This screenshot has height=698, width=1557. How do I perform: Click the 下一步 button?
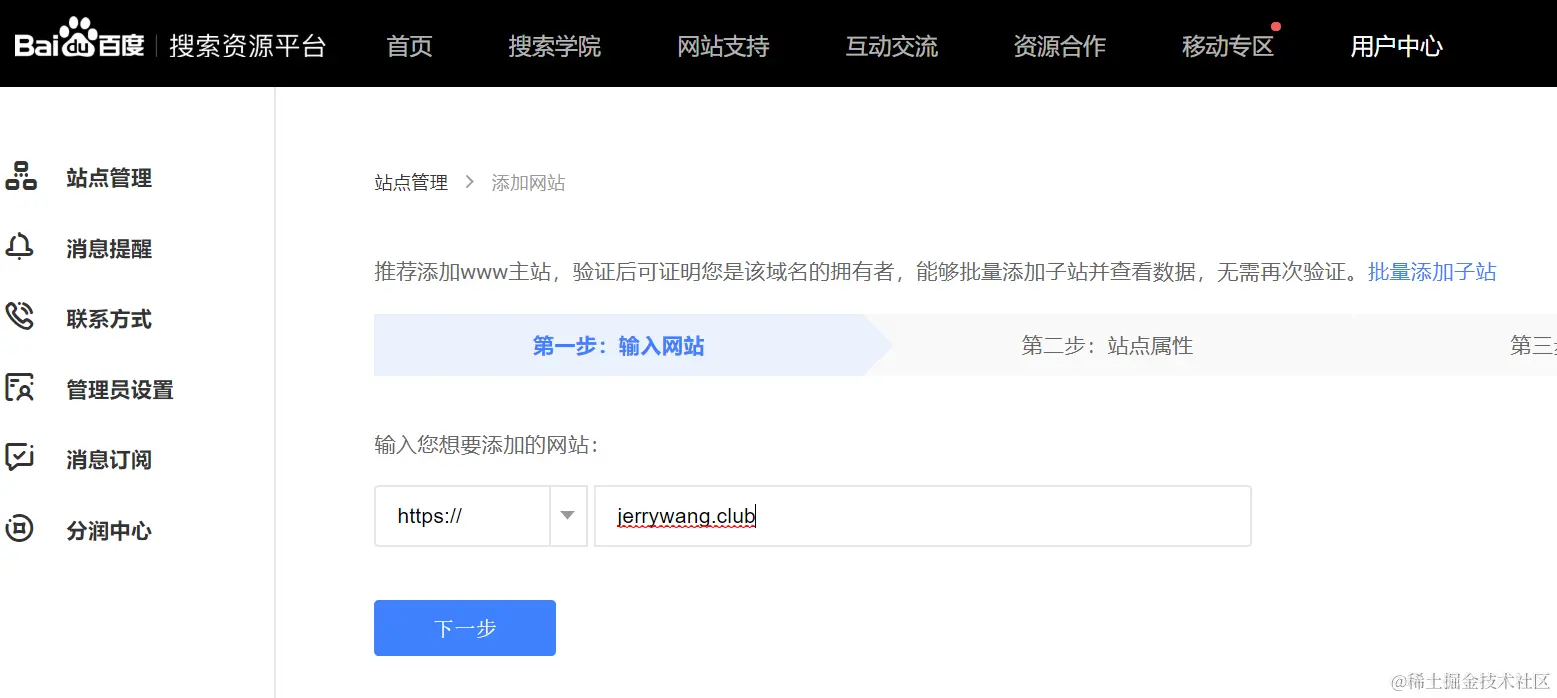pos(465,628)
